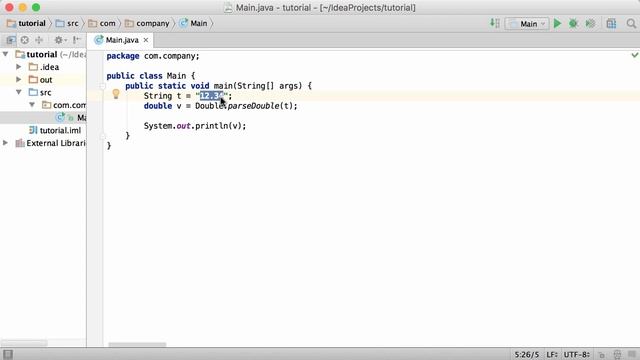
Task: Click the com breadcrumb
Action: [102, 24]
